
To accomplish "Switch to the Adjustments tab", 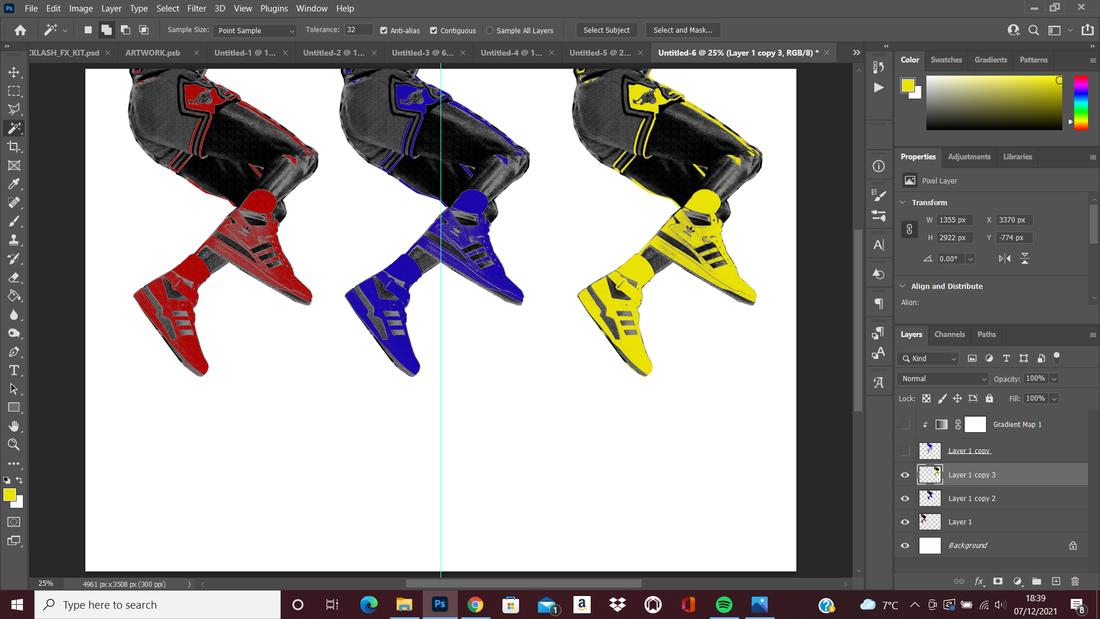I will 969,157.
